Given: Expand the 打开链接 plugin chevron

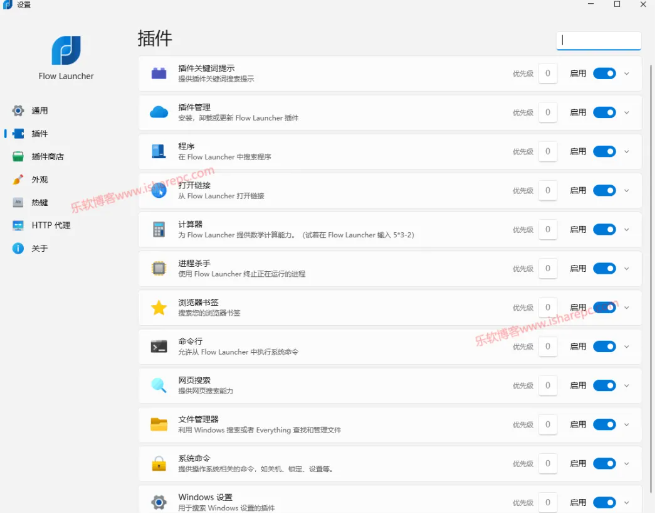Looking at the screenshot, I should [x=627, y=190].
